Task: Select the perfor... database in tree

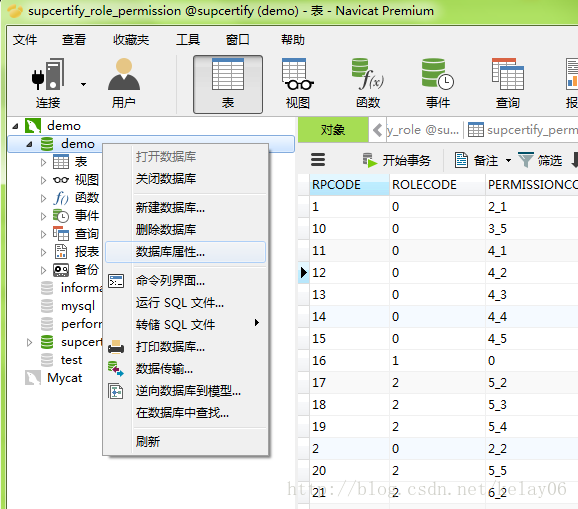Action: (x=81, y=324)
